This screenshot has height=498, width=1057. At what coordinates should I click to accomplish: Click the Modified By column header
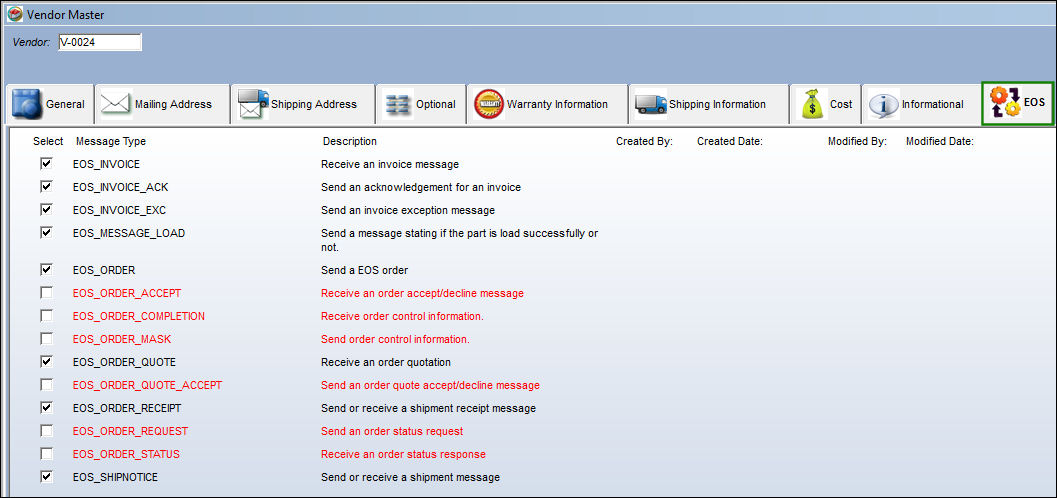pos(857,142)
